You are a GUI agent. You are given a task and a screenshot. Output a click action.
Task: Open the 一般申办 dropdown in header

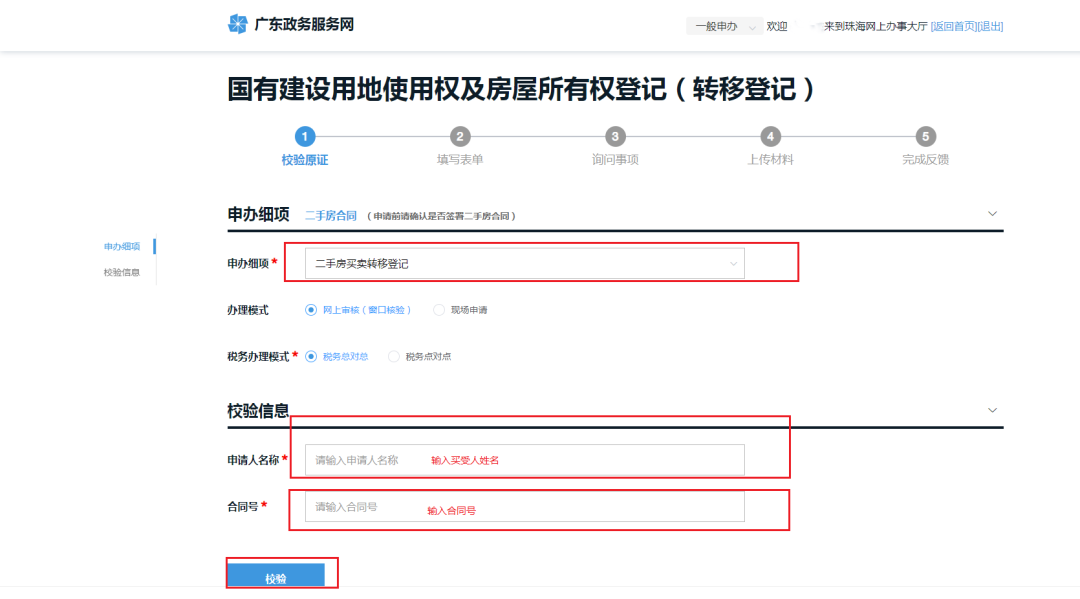(724, 27)
